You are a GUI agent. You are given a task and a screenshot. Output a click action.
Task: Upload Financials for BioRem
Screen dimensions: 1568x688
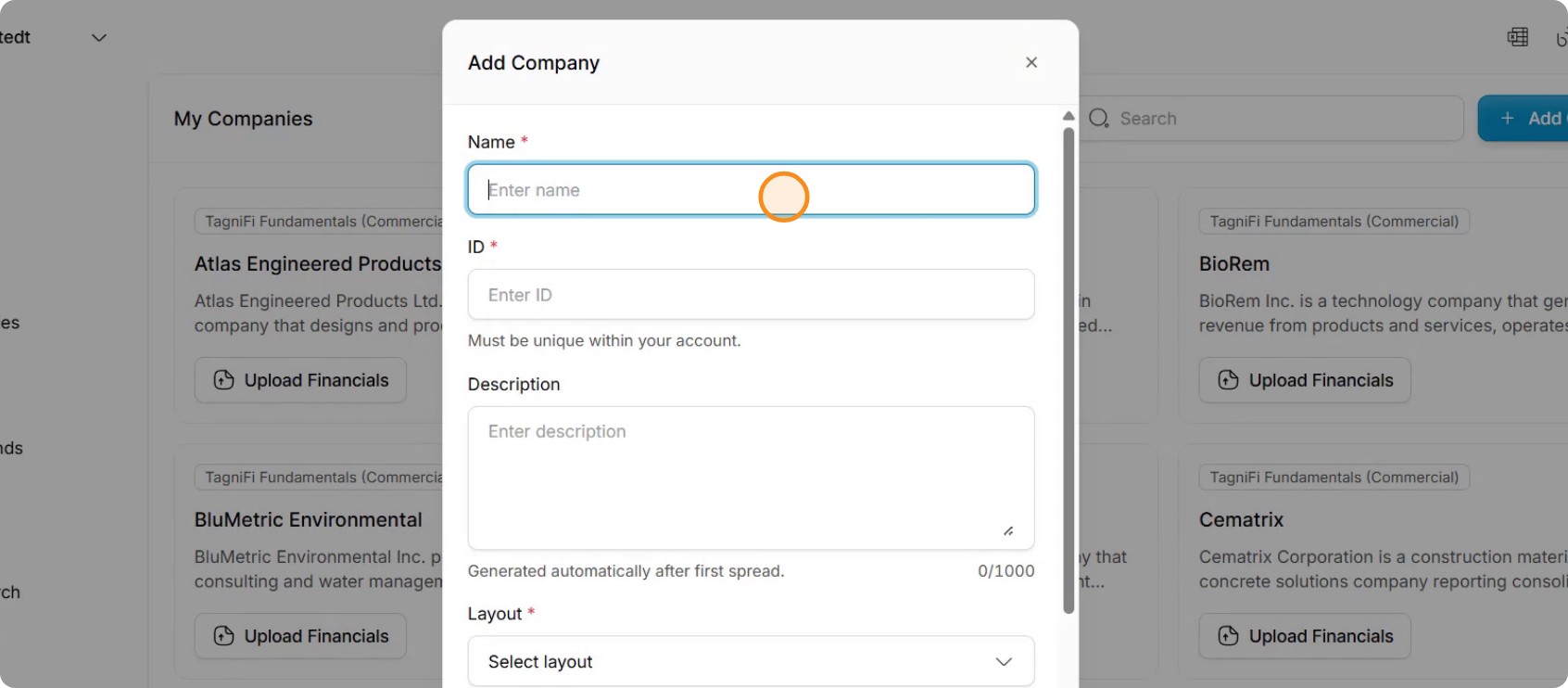1305,380
